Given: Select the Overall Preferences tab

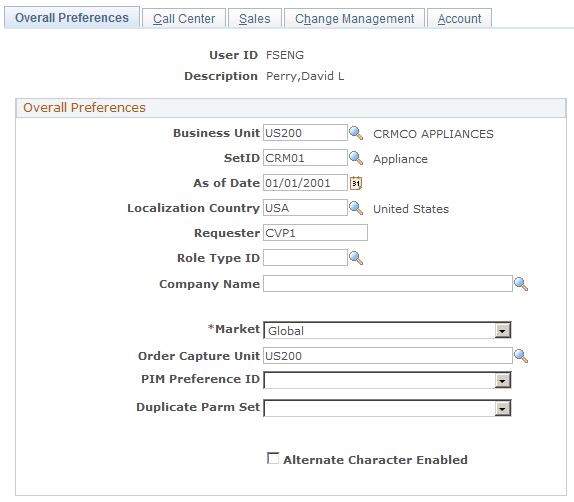Looking at the screenshot, I should coord(72,18).
